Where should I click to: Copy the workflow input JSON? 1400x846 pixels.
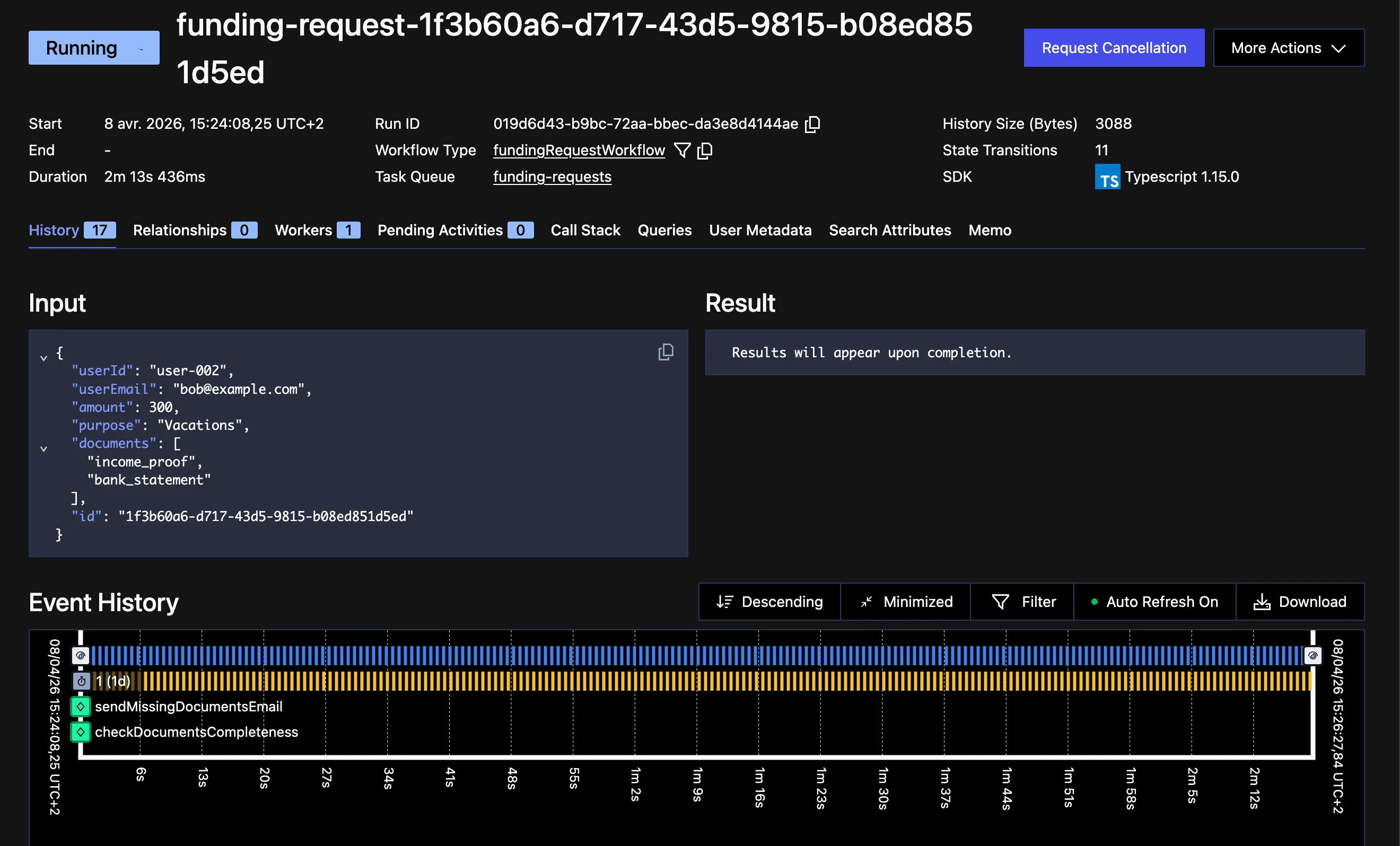666,352
